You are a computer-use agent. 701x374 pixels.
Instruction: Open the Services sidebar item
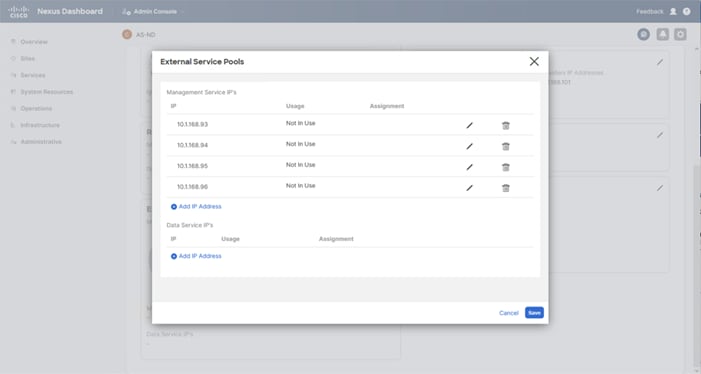(x=33, y=75)
